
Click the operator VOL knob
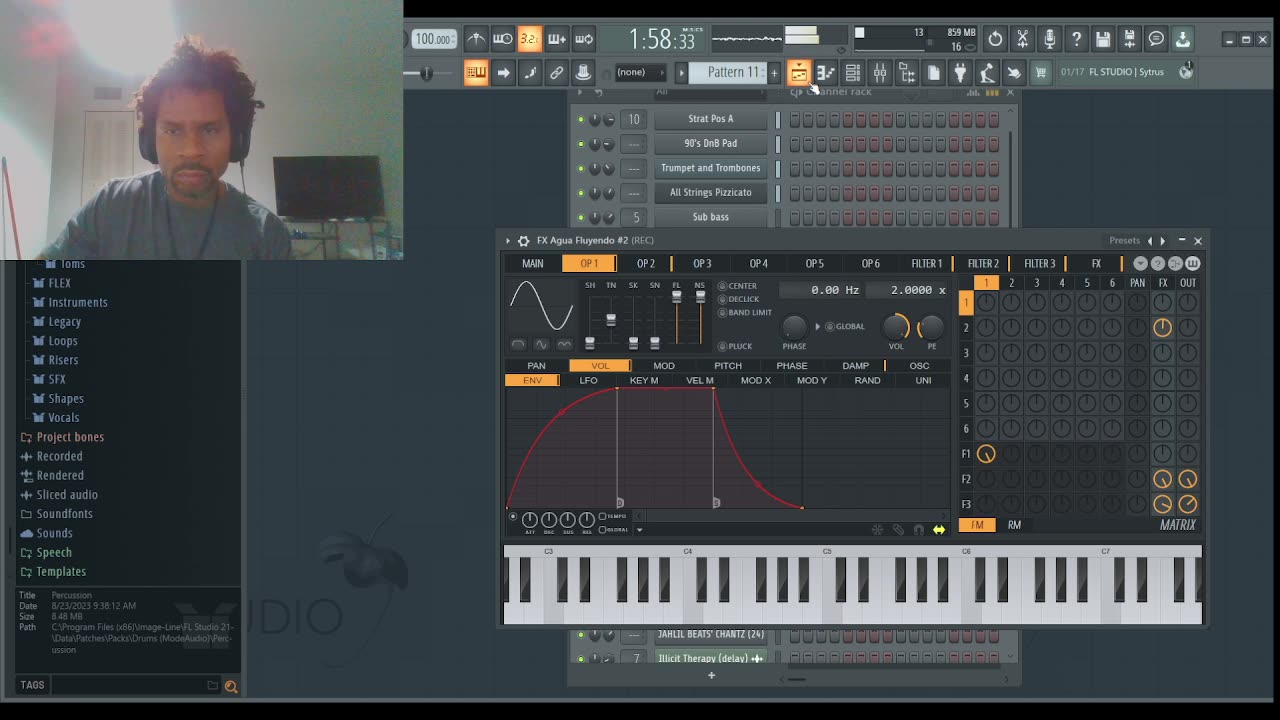896,327
